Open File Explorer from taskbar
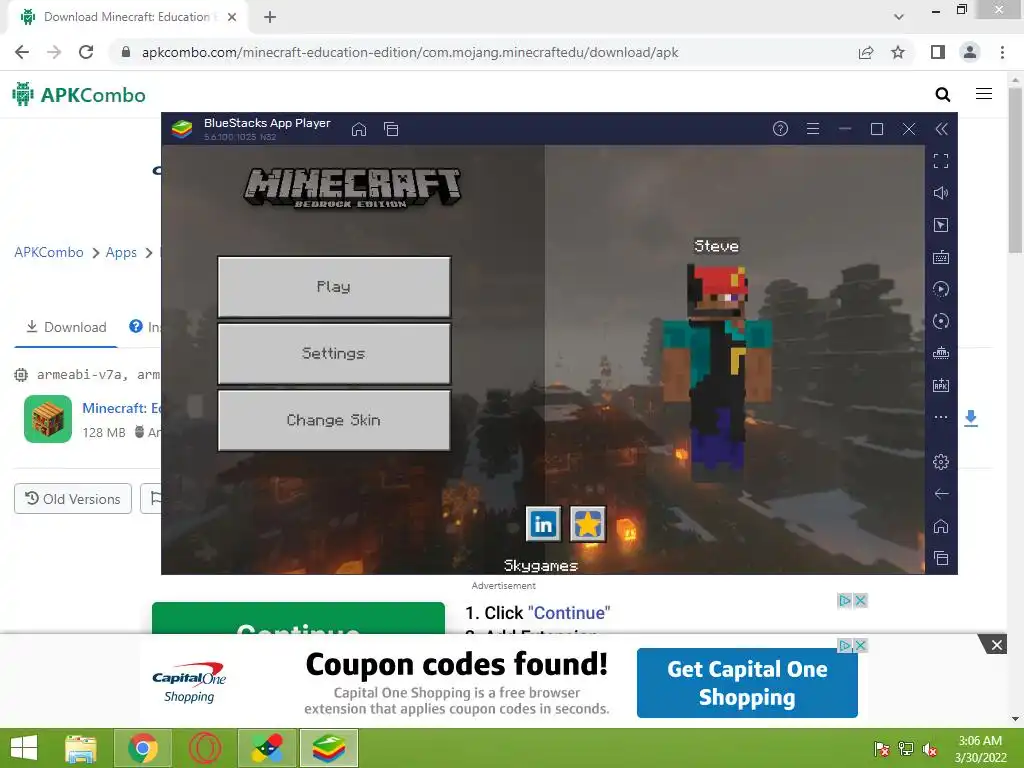This screenshot has width=1024, height=768. (81, 748)
